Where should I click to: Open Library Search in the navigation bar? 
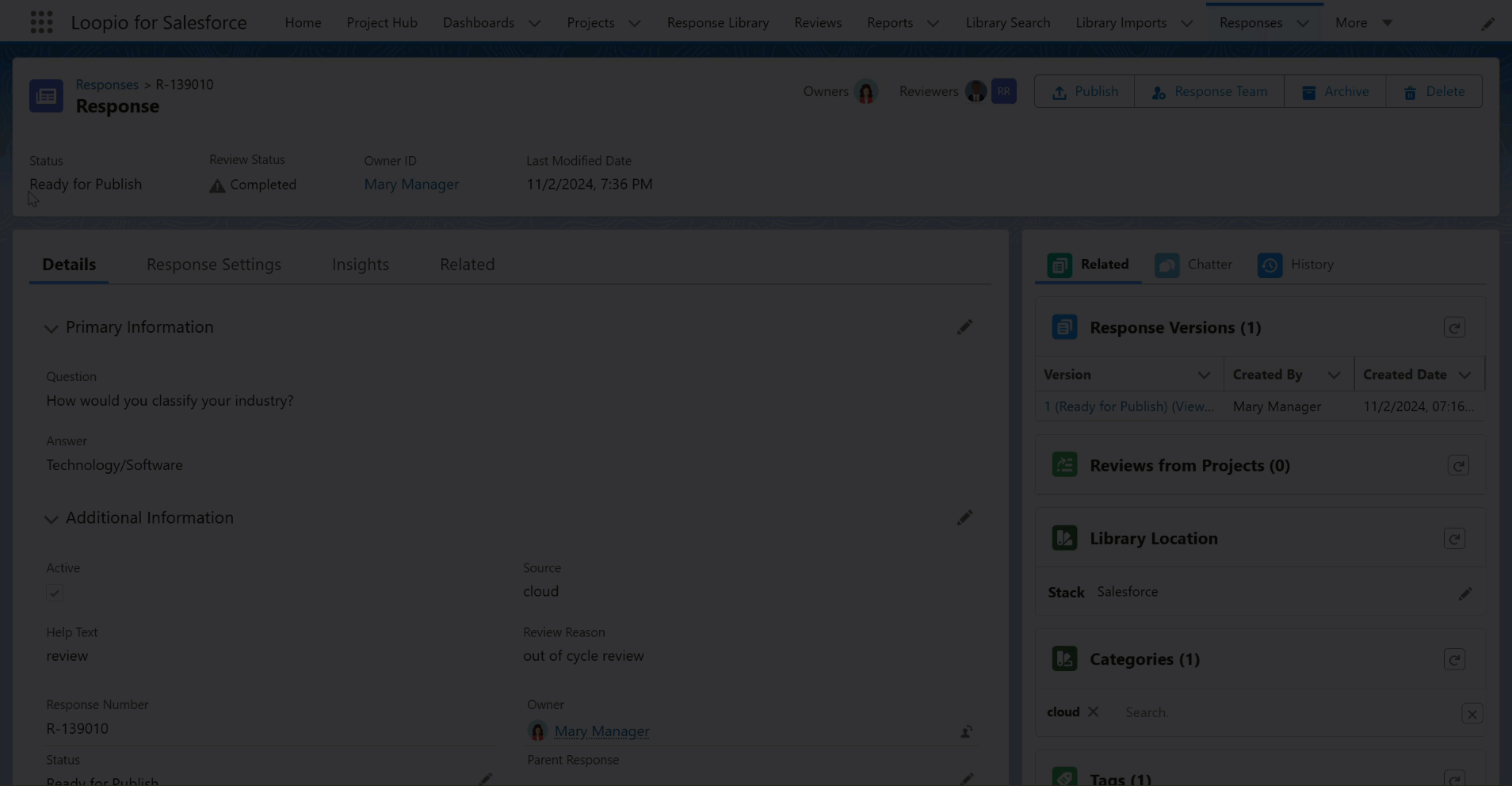pos(1008,23)
